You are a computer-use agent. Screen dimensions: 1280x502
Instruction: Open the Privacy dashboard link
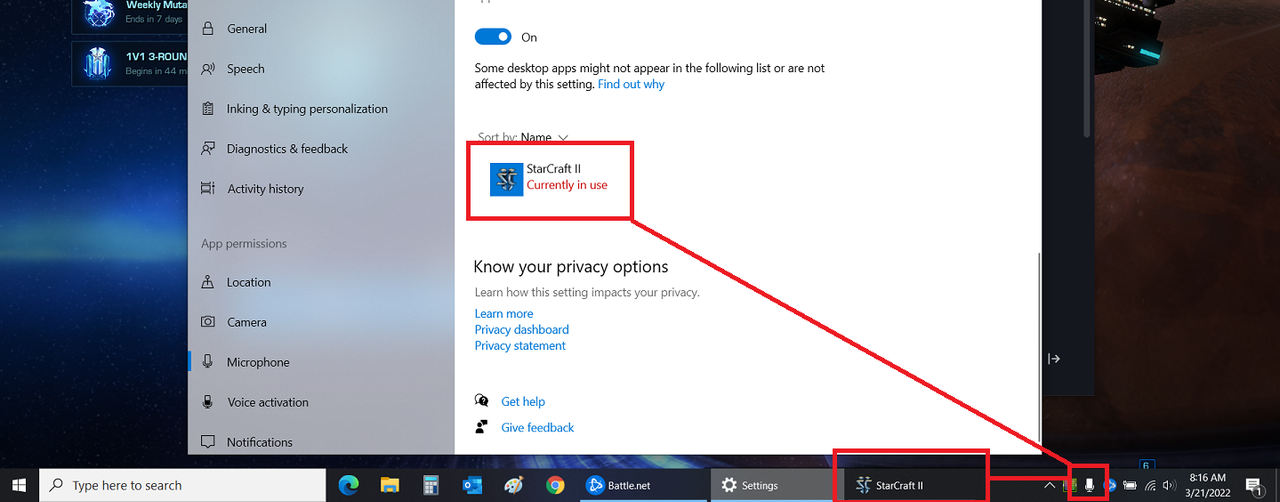522,330
